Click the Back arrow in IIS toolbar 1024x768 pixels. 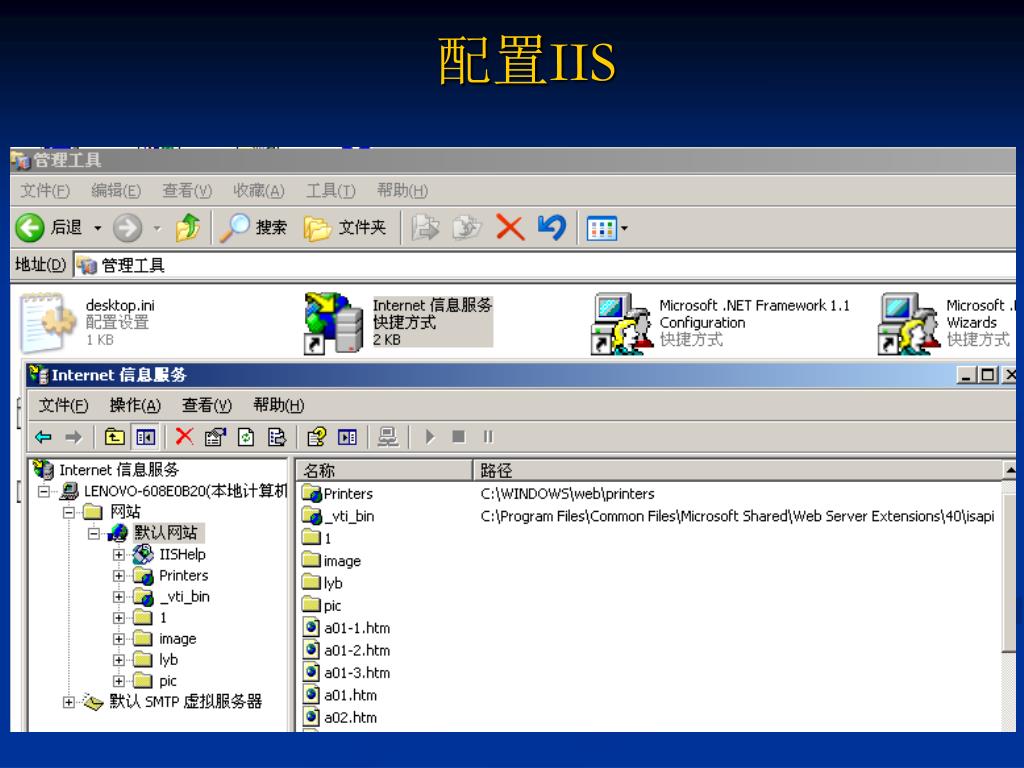coord(43,437)
